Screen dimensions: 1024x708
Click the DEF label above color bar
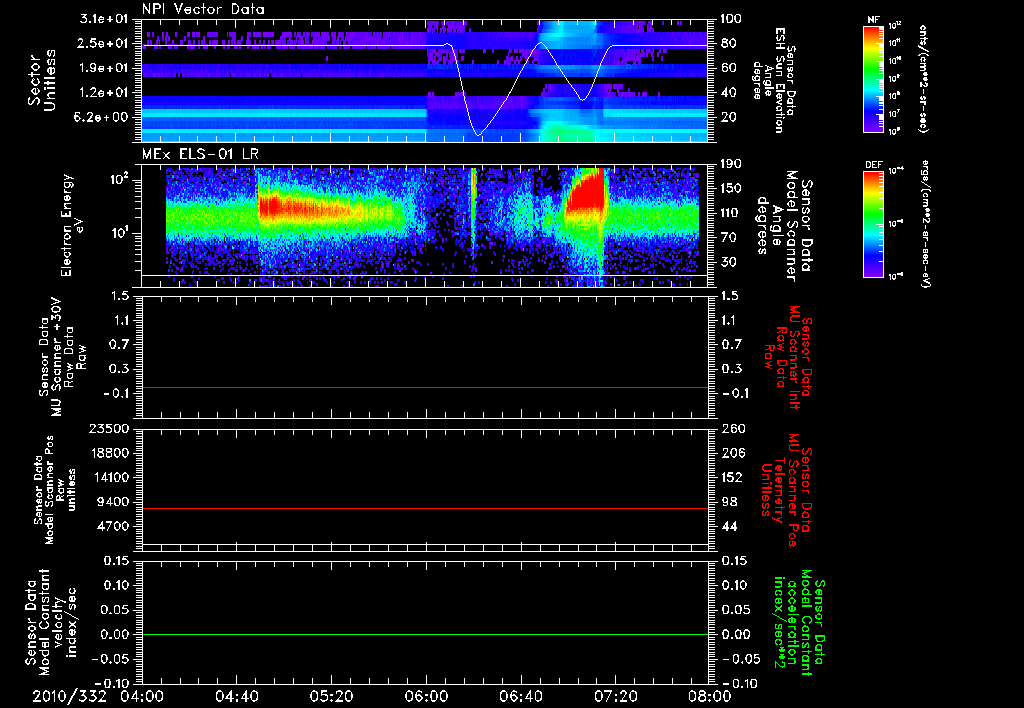873,165
